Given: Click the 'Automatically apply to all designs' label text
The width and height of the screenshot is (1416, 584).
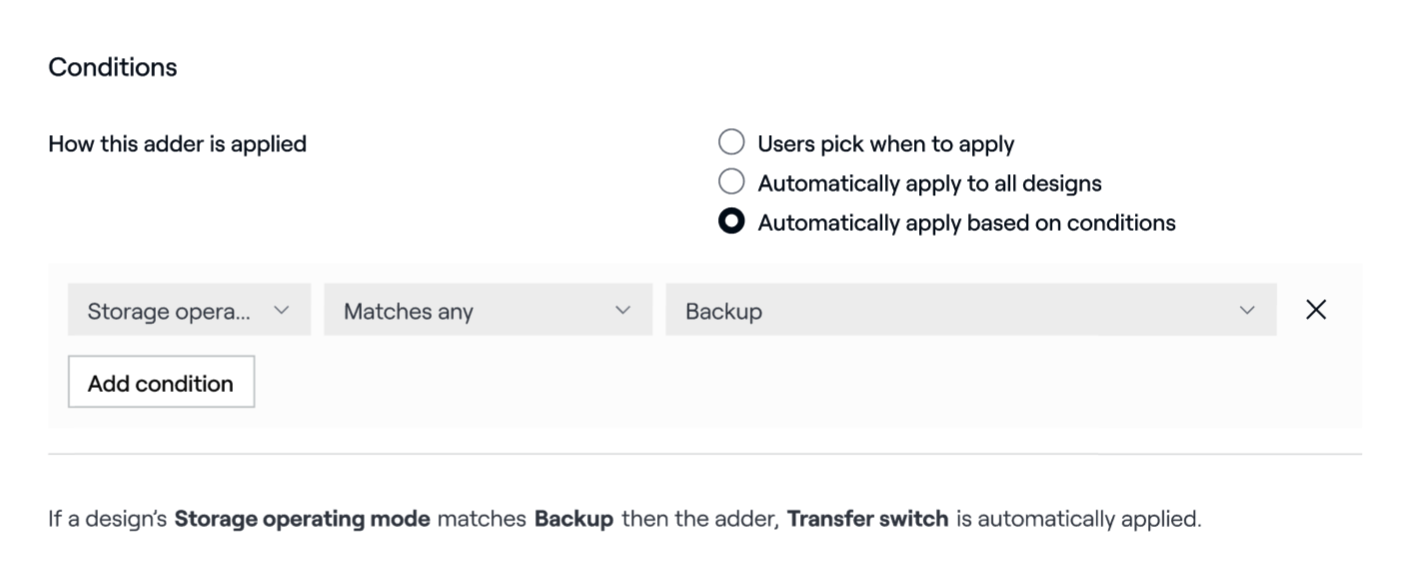Looking at the screenshot, I should pyautogui.click(x=929, y=183).
